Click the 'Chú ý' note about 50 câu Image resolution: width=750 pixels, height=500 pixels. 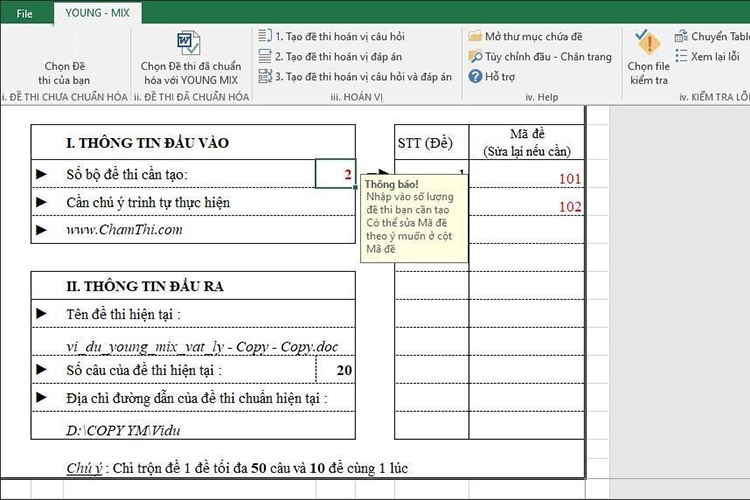237,467
